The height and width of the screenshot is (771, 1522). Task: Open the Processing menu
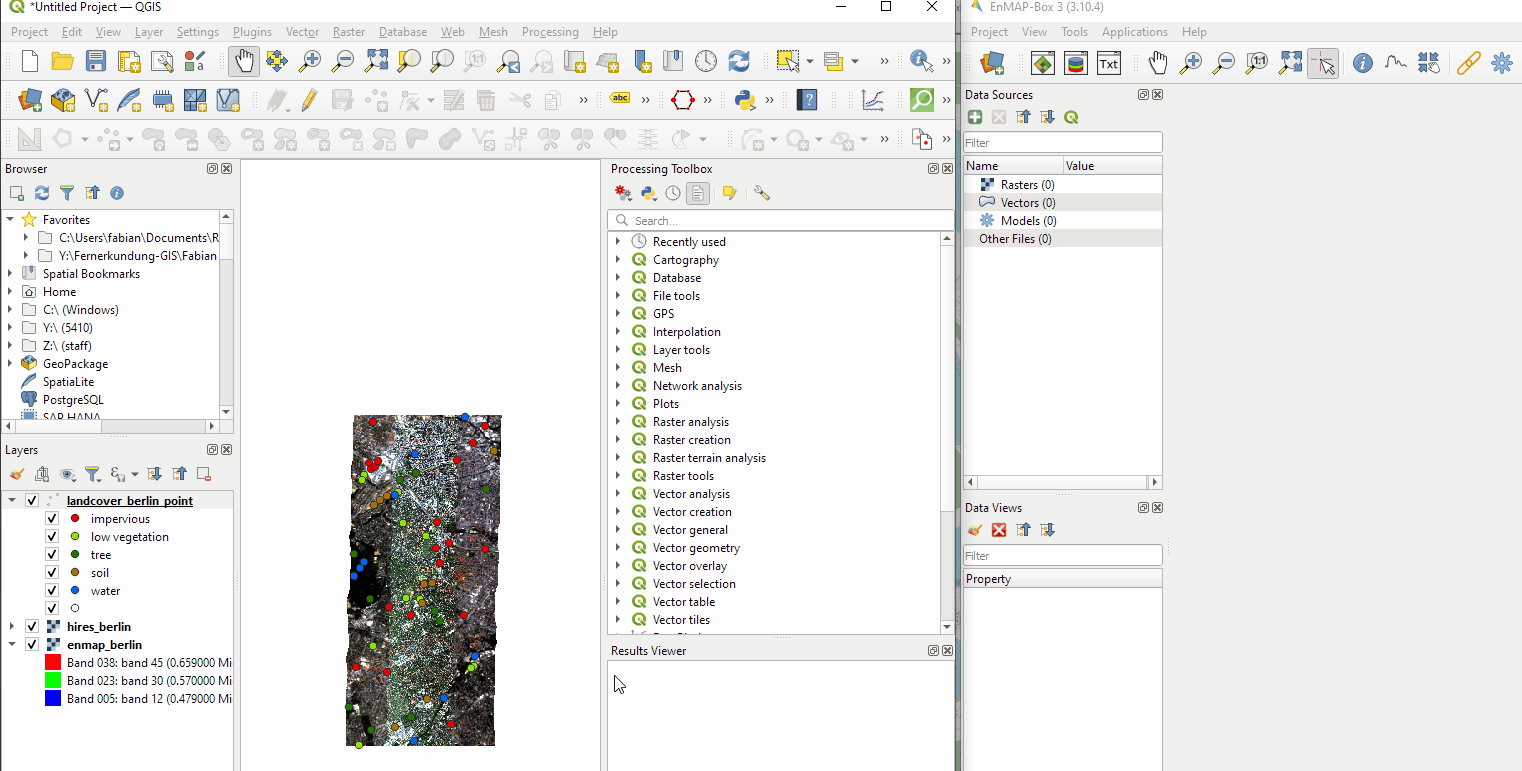pos(550,31)
